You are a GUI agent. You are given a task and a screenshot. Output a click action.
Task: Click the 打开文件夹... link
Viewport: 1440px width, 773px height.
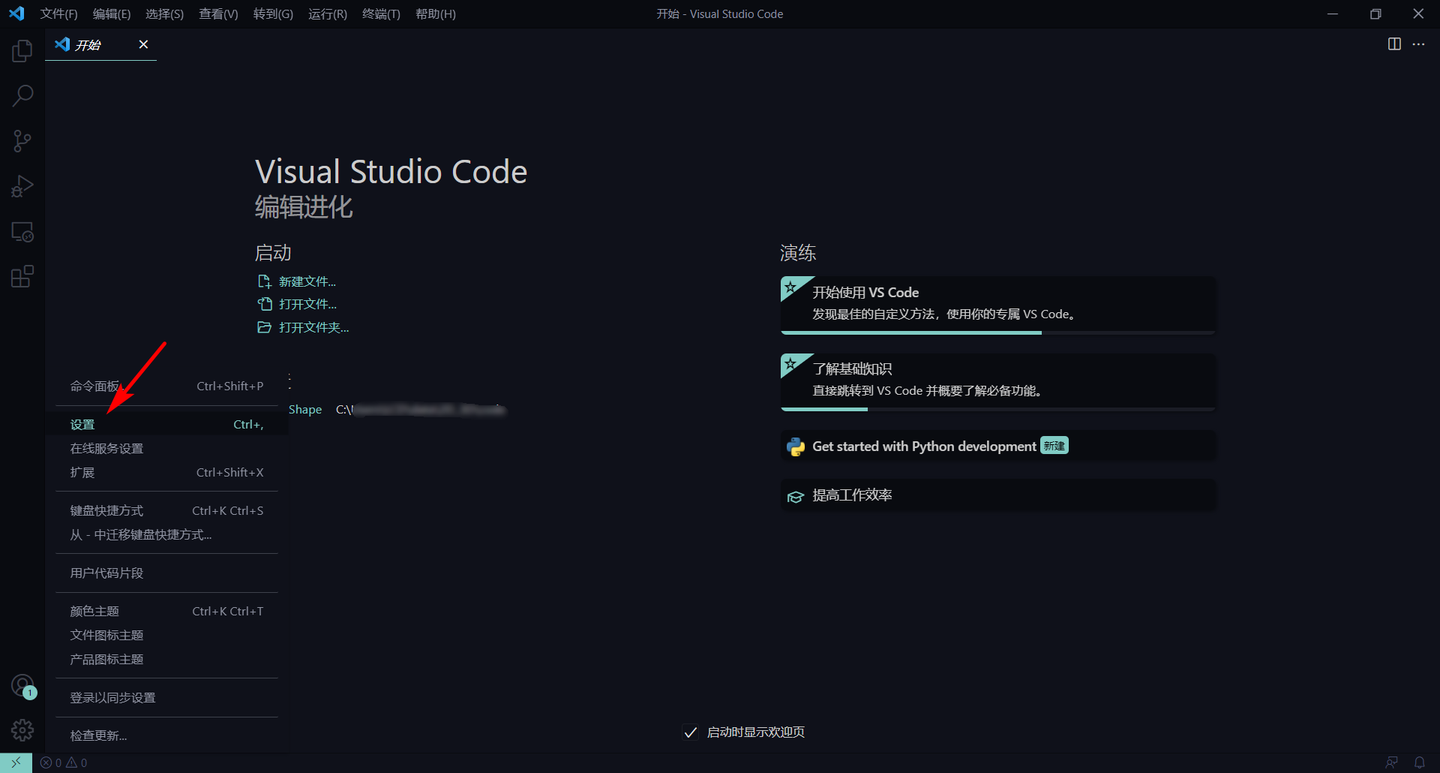point(314,327)
